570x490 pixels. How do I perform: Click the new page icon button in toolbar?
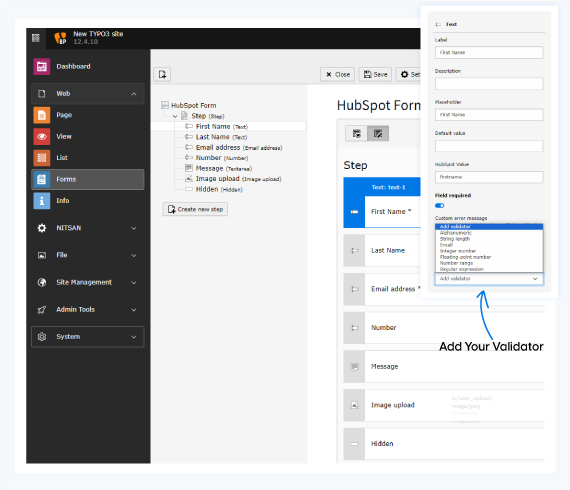pos(162,75)
